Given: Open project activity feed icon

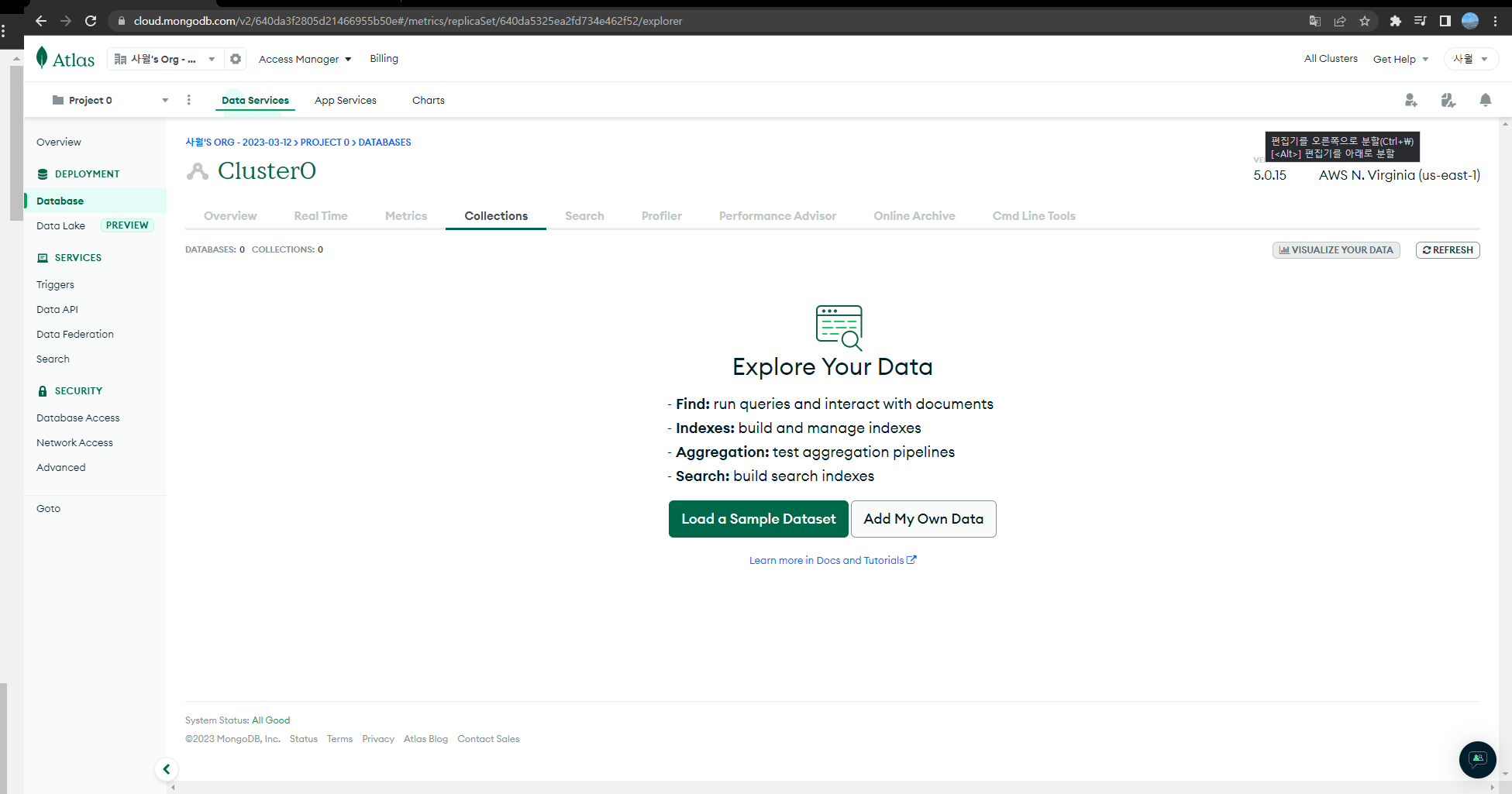Looking at the screenshot, I should pos(1448,100).
